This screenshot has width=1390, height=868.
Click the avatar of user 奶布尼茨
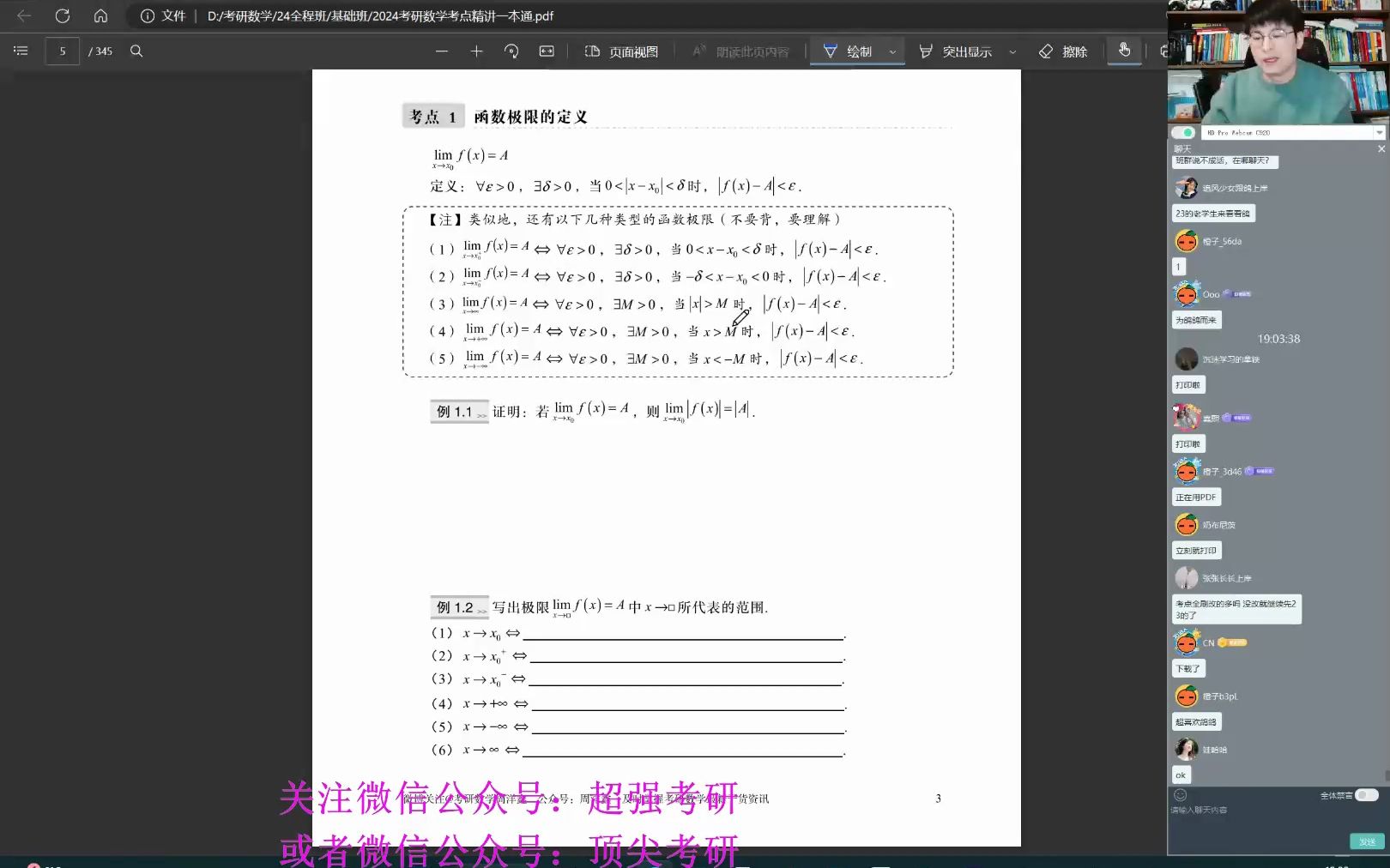[x=1186, y=524]
